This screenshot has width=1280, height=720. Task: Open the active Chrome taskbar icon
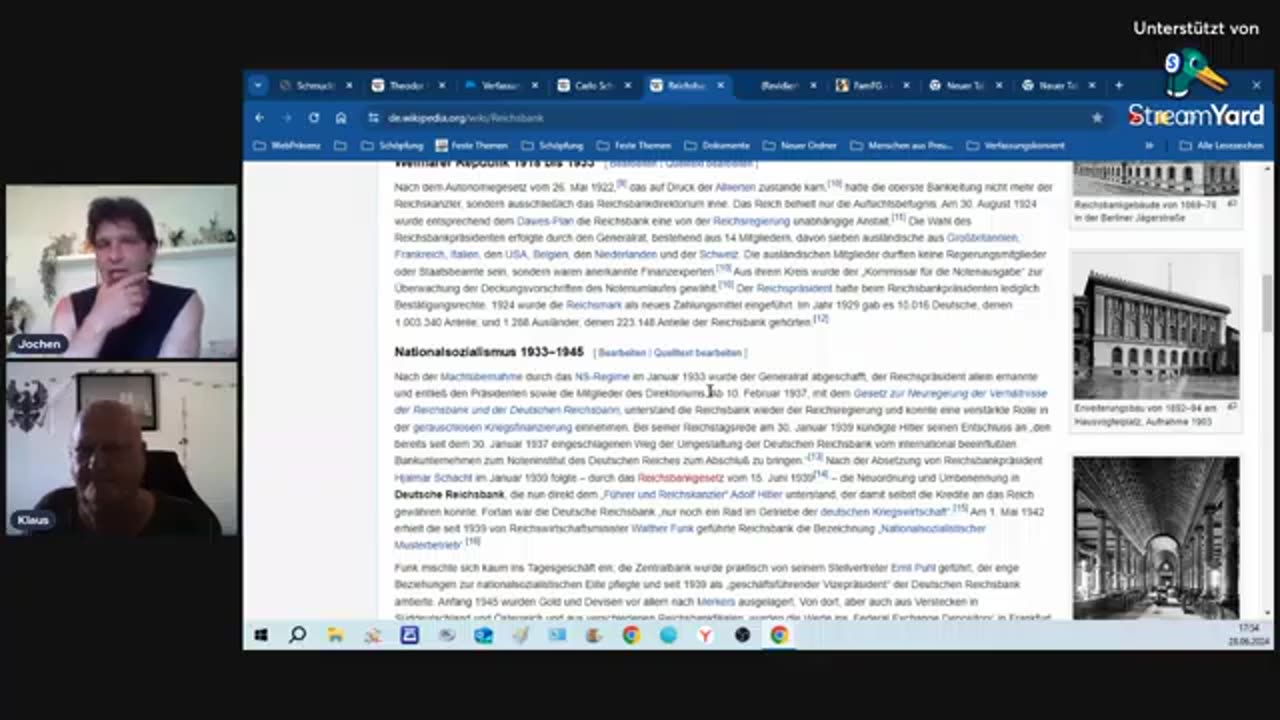click(x=779, y=635)
